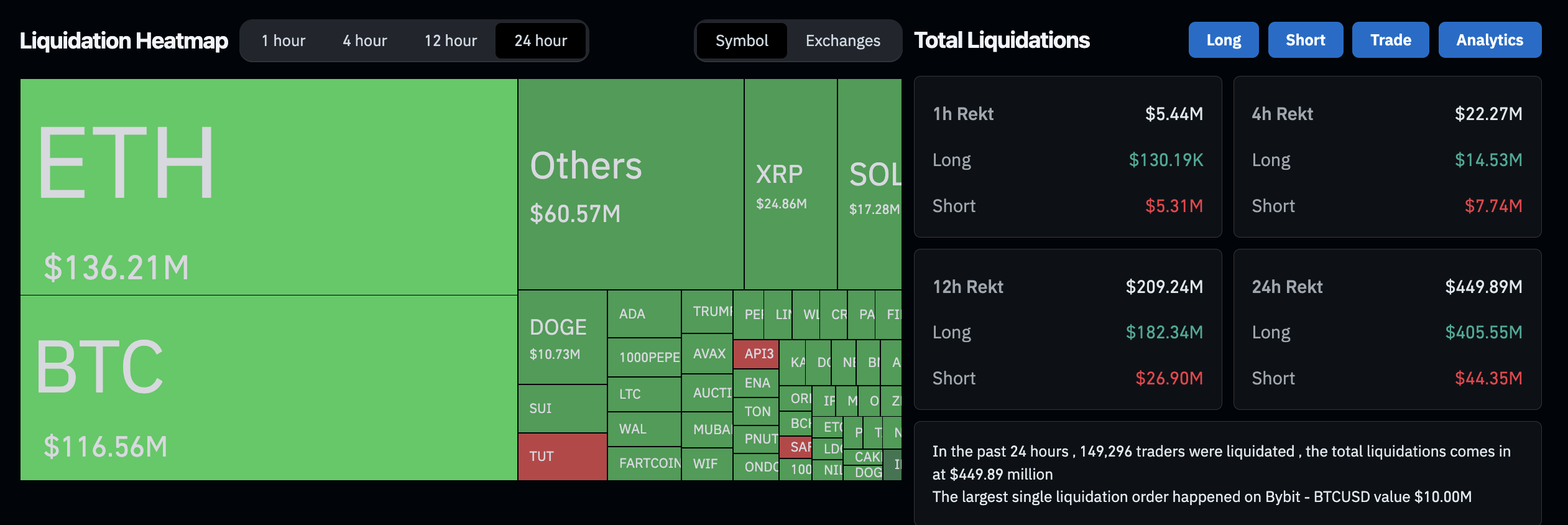Click the WAL heatmap tile

click(x=644, y=429)
